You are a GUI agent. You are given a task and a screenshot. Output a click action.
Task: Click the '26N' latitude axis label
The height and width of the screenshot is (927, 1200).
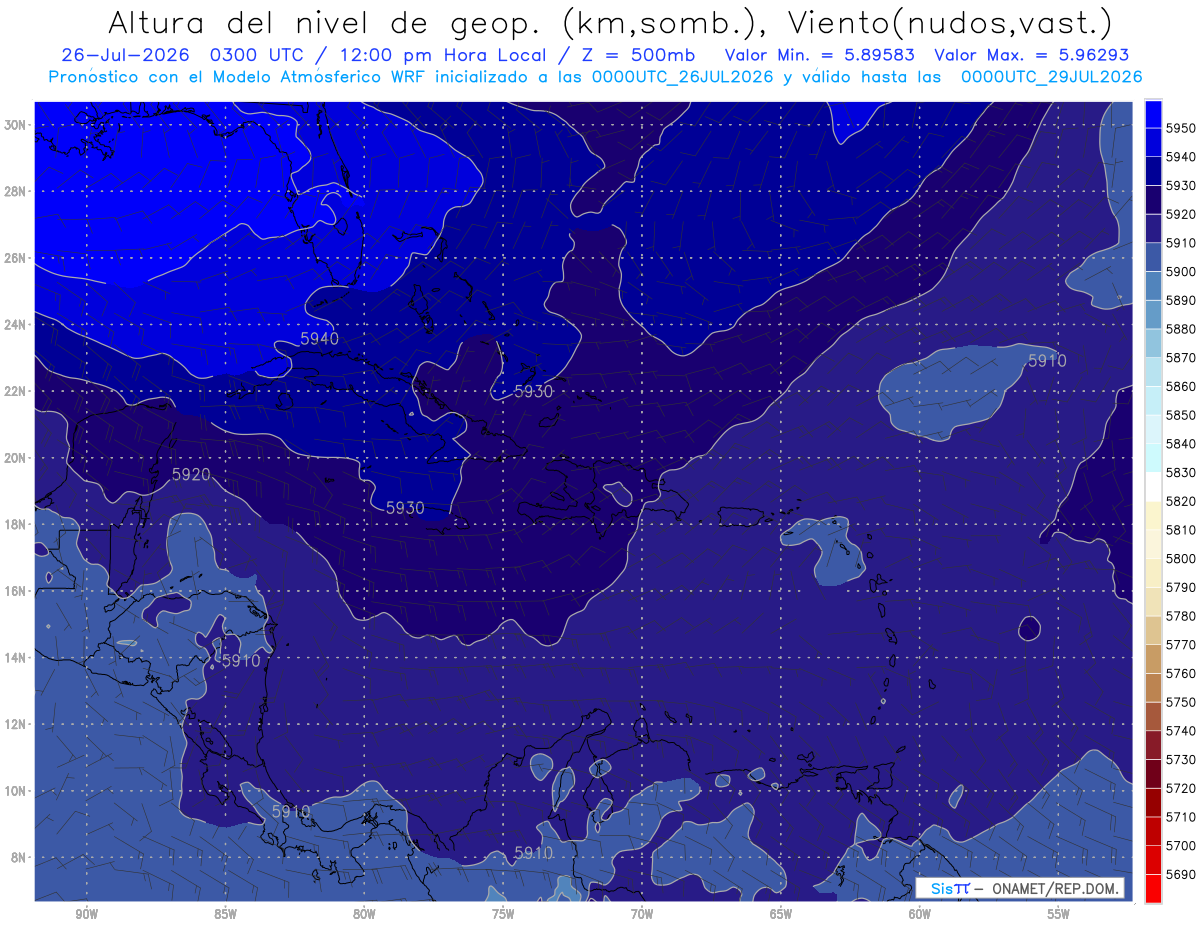click(16, 258)
